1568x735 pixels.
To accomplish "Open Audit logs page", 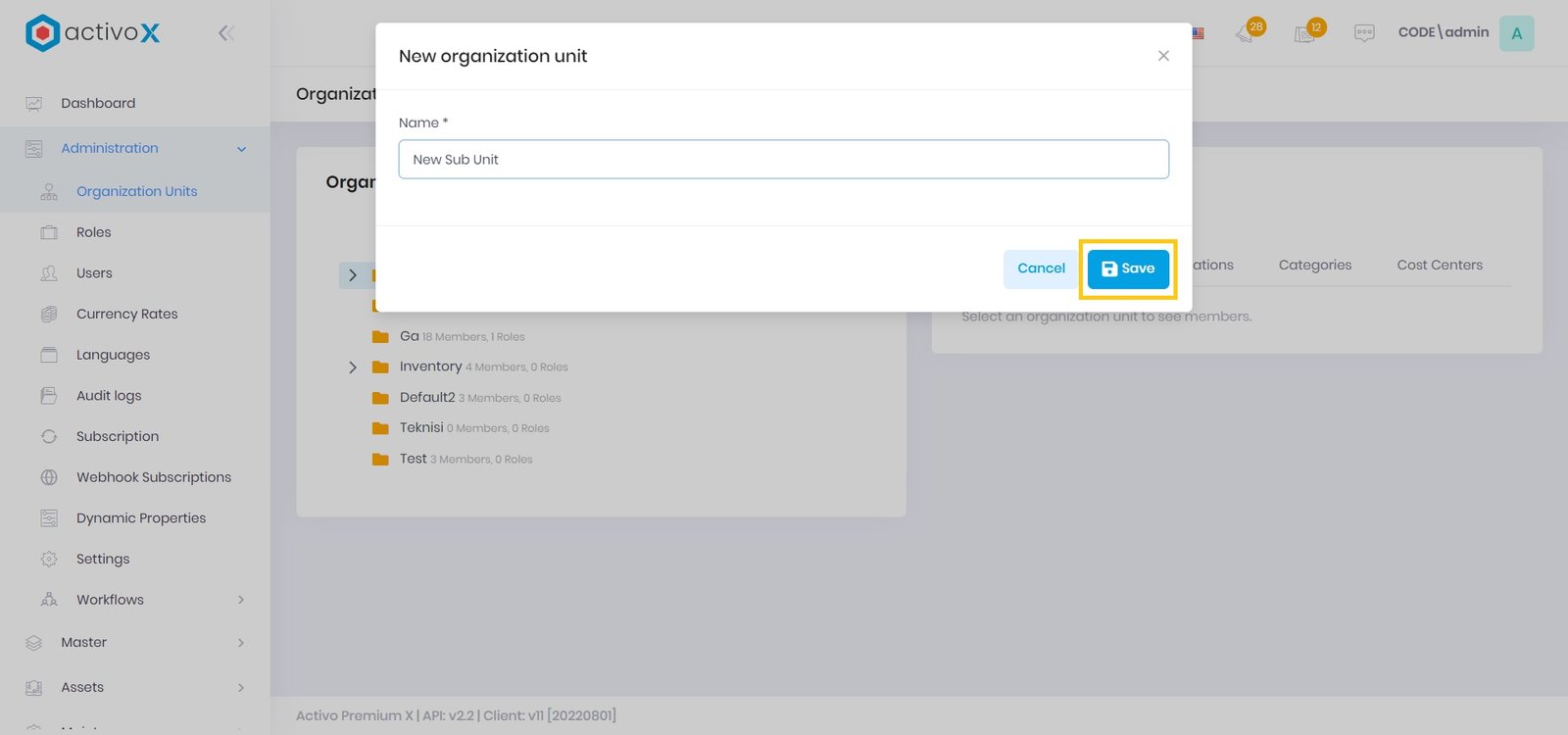I will [109, 396].
